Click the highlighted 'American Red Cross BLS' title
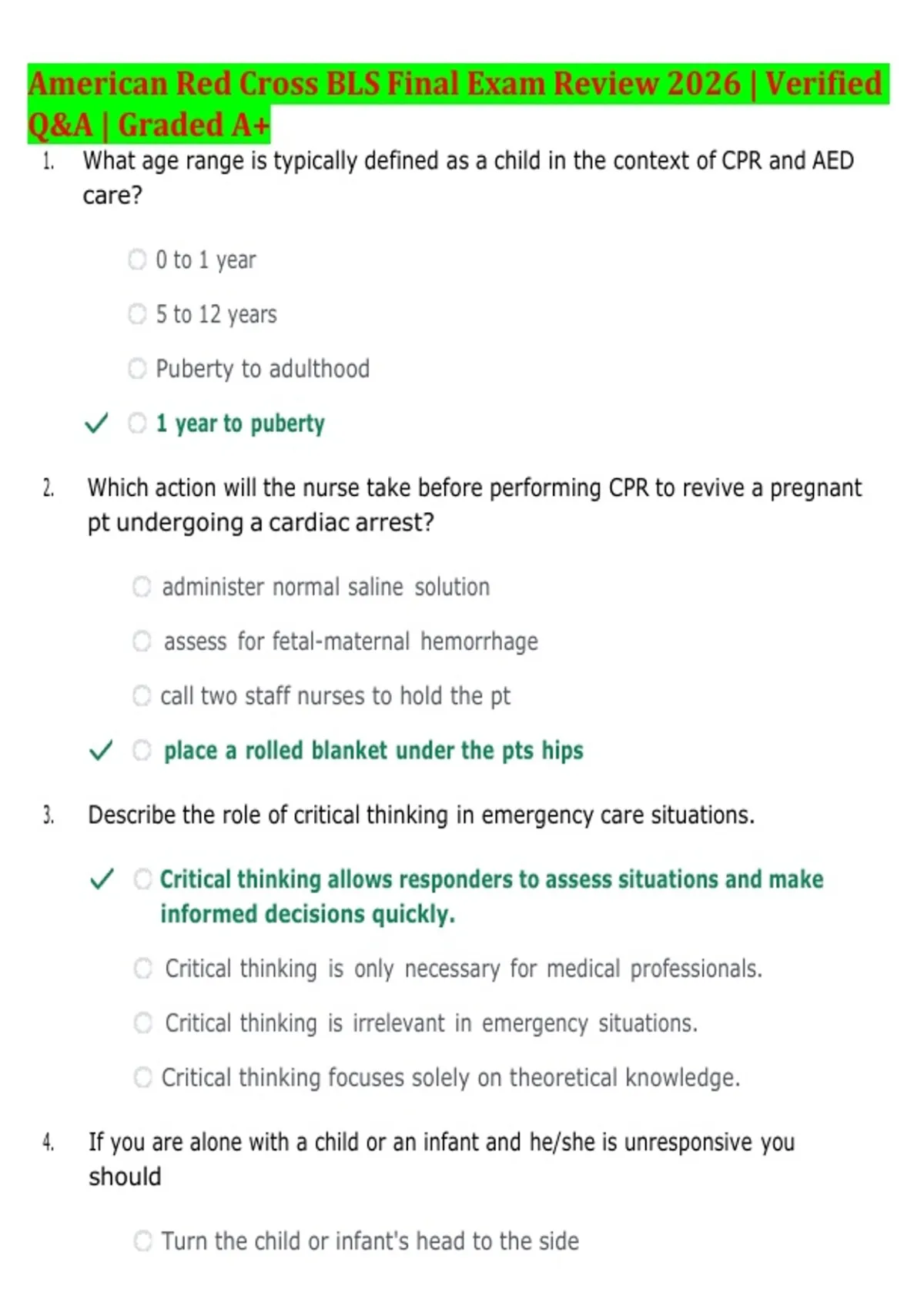 point(458,104)
